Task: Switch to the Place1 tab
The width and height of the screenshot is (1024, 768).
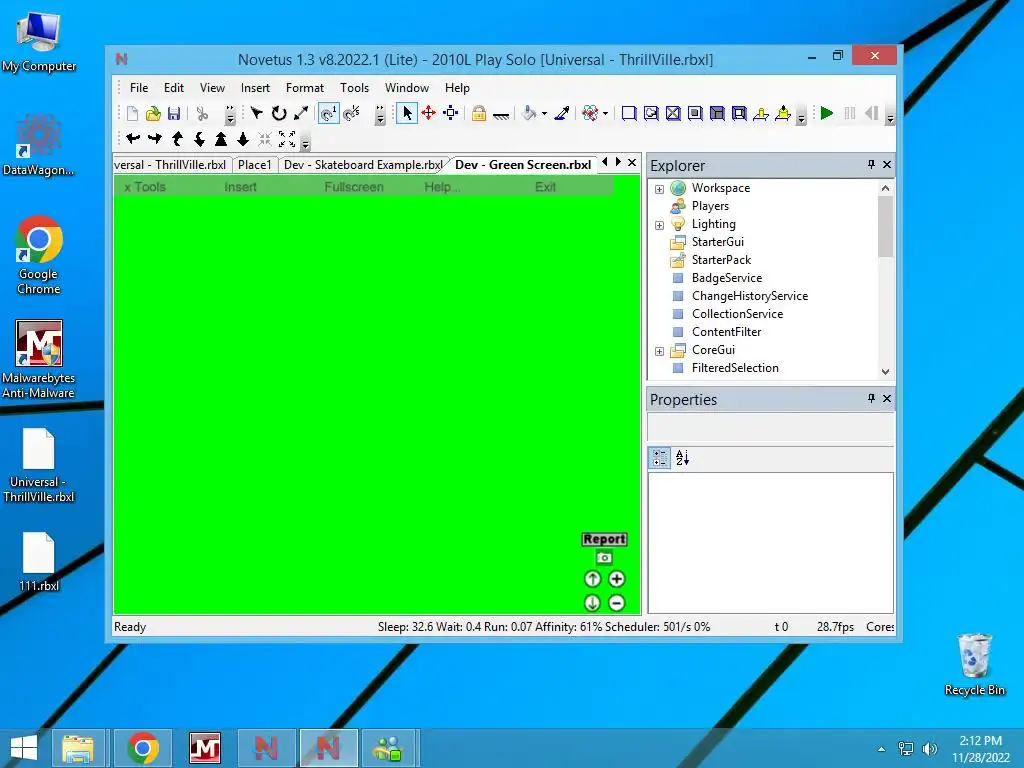Action: point(254,165)
